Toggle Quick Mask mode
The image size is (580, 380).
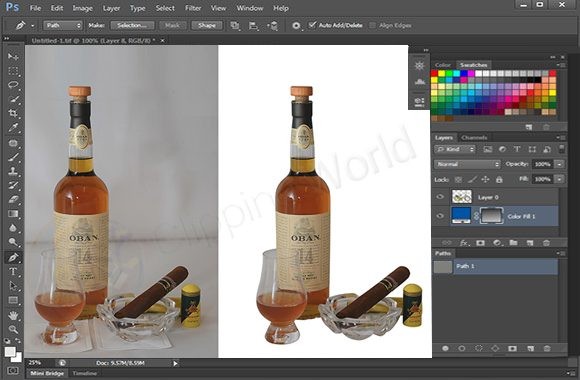[13, 370]
